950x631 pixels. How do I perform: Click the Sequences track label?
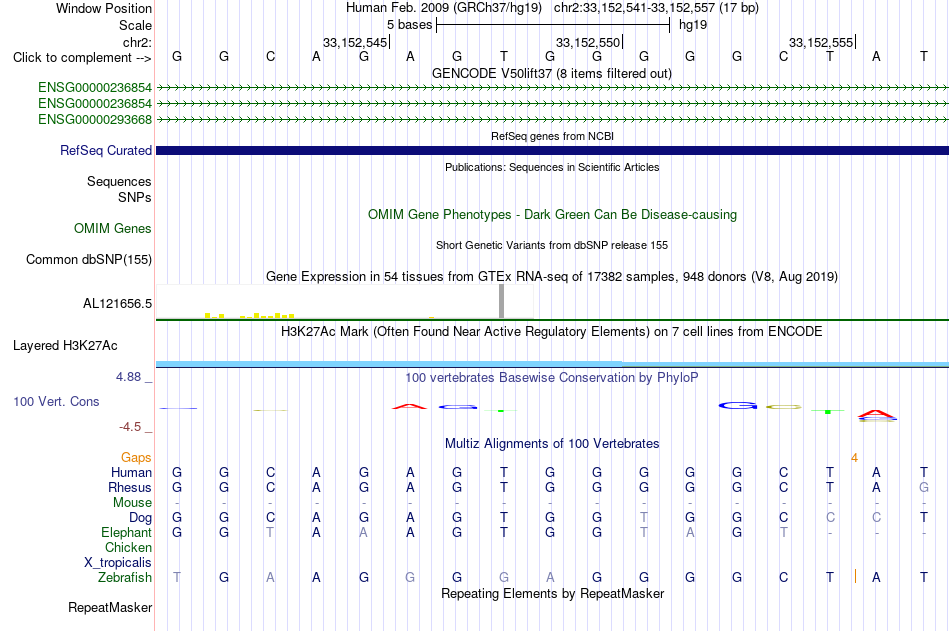[x=119, y=181]
